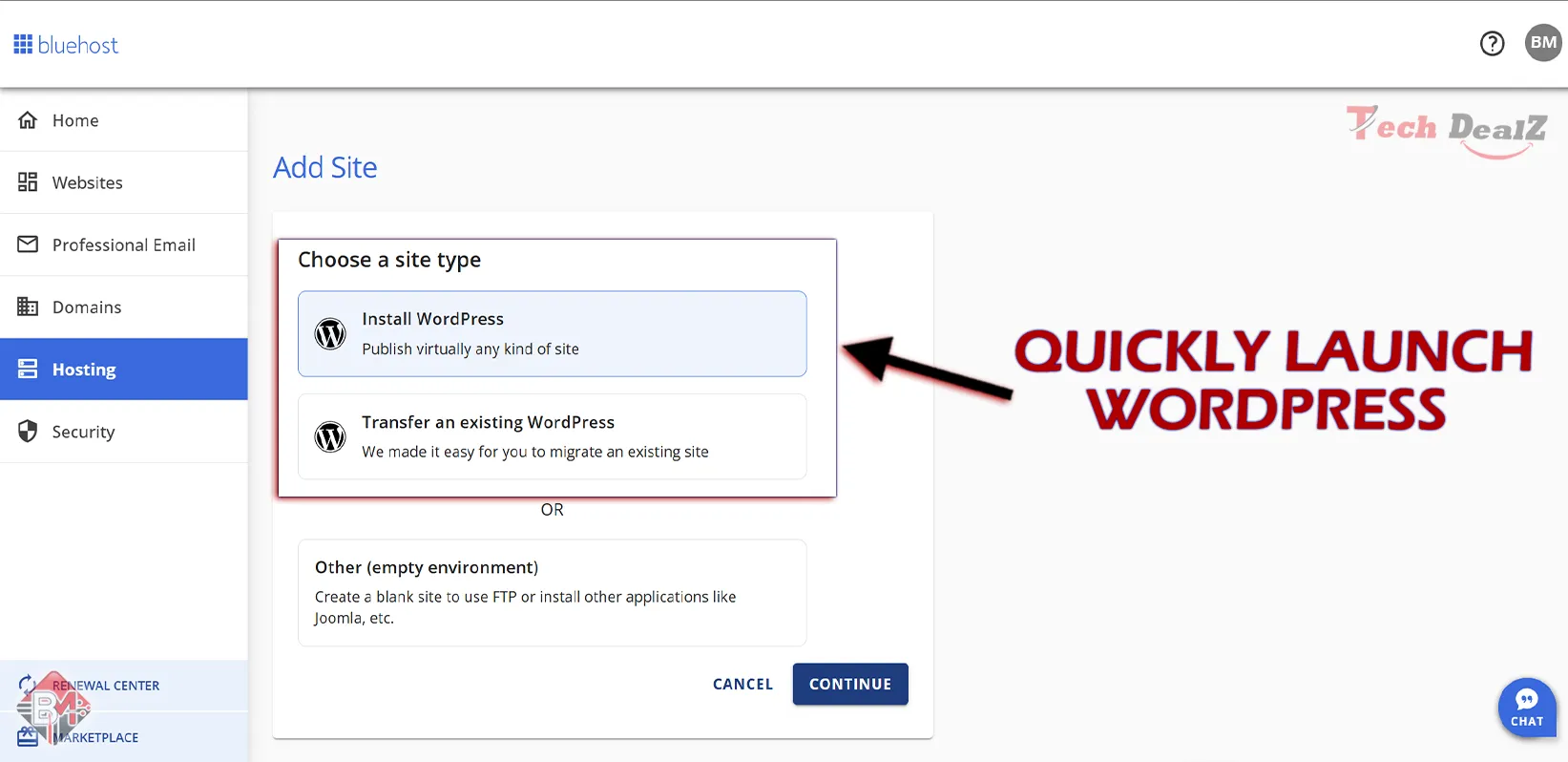Screen dimensions: 1568x762
Task: Choose the Install WordPress option card
Action: [x=552, y=334]
